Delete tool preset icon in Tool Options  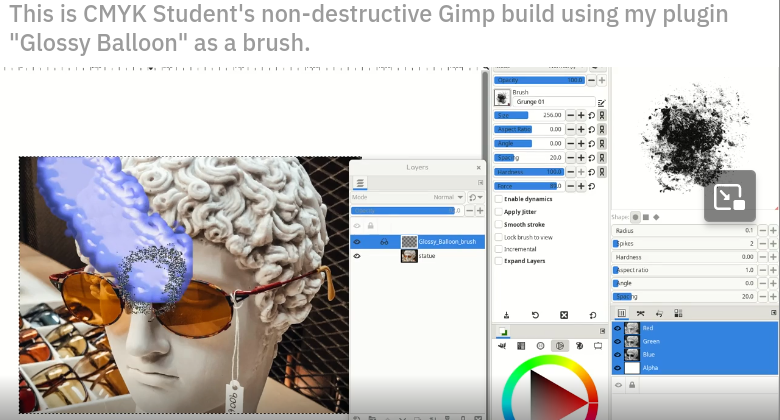click(564, 315)
